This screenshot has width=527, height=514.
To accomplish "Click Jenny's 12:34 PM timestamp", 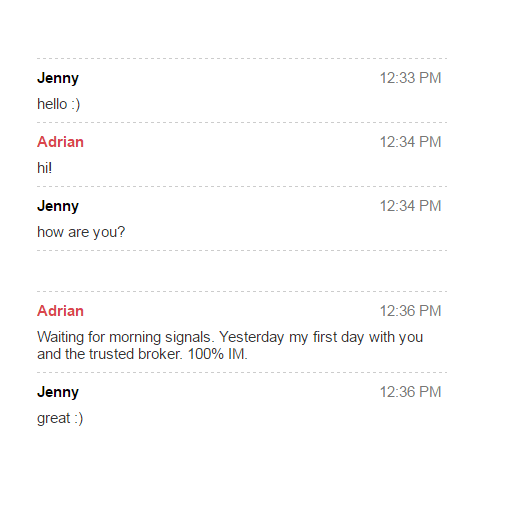I will click(410, 206).
